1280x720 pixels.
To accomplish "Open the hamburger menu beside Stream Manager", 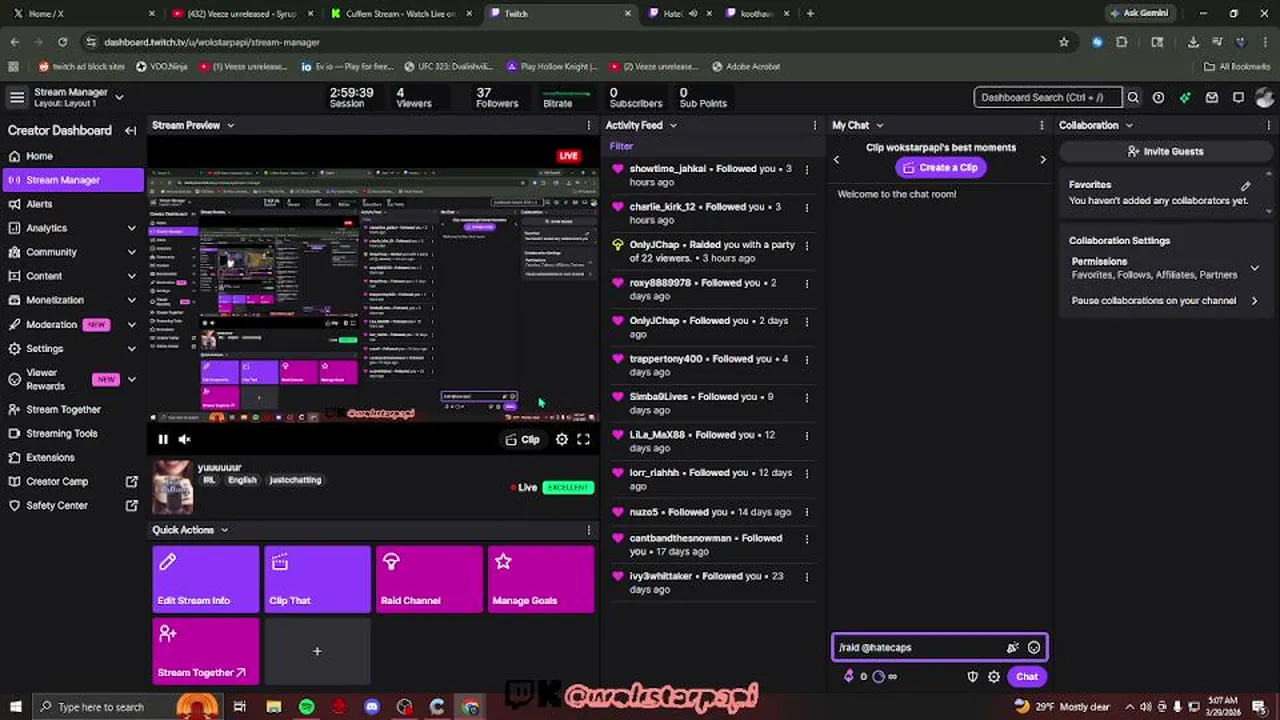I will (16, 97).
